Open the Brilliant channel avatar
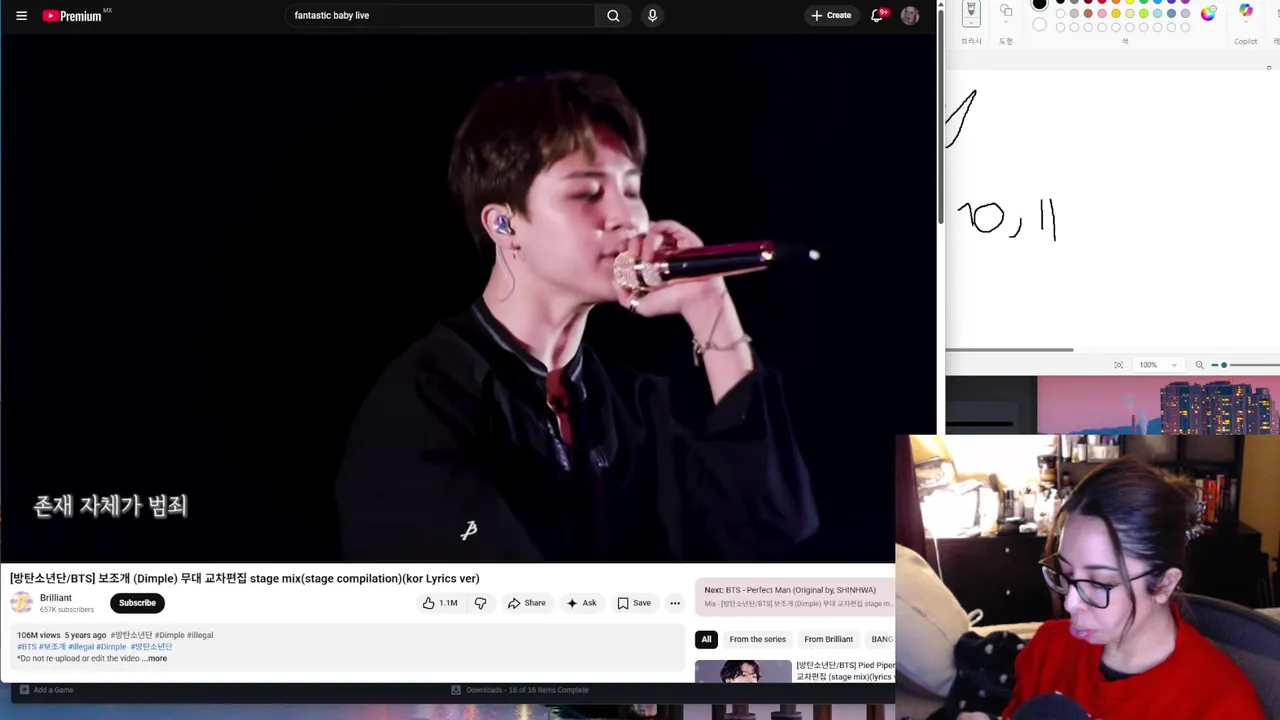The height and width of the screenshot is (720, 1280). (x=21, y=602)
